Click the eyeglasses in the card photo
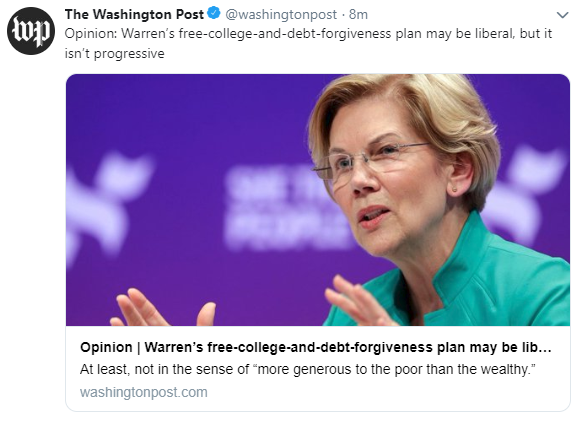This screenshot has height=426, width=580. (370, 163)
